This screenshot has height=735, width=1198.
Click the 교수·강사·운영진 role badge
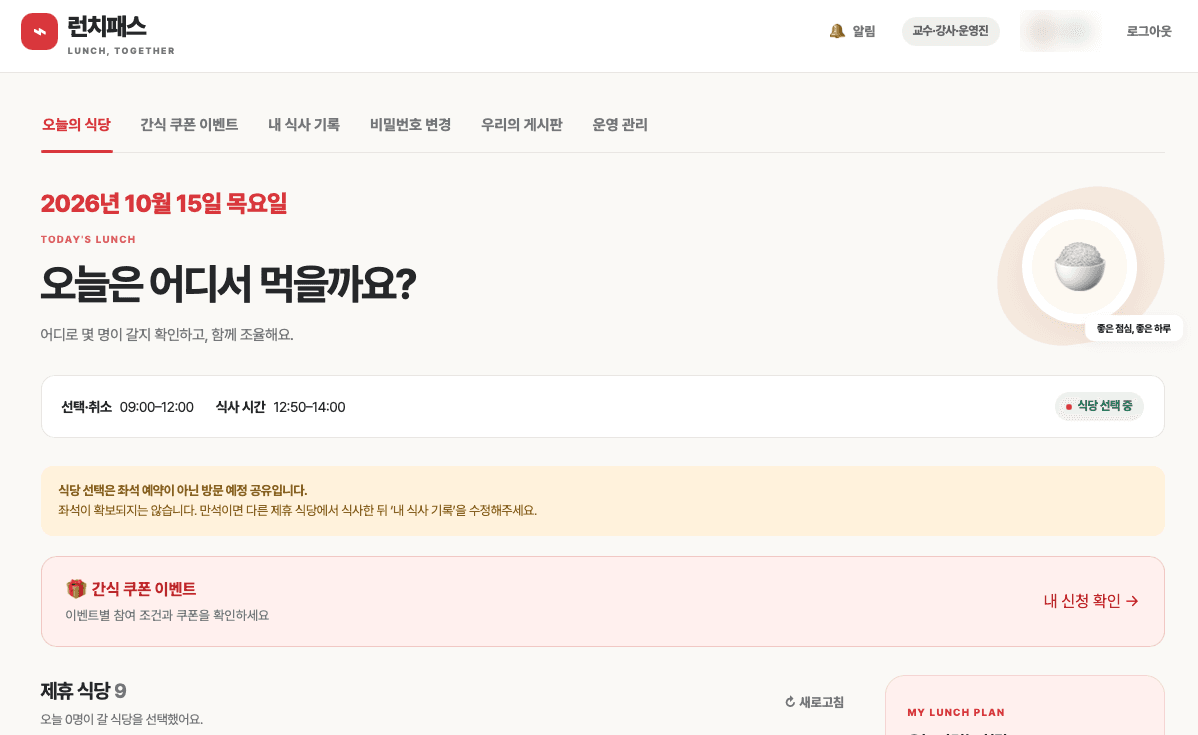click(x=950, y=31)
